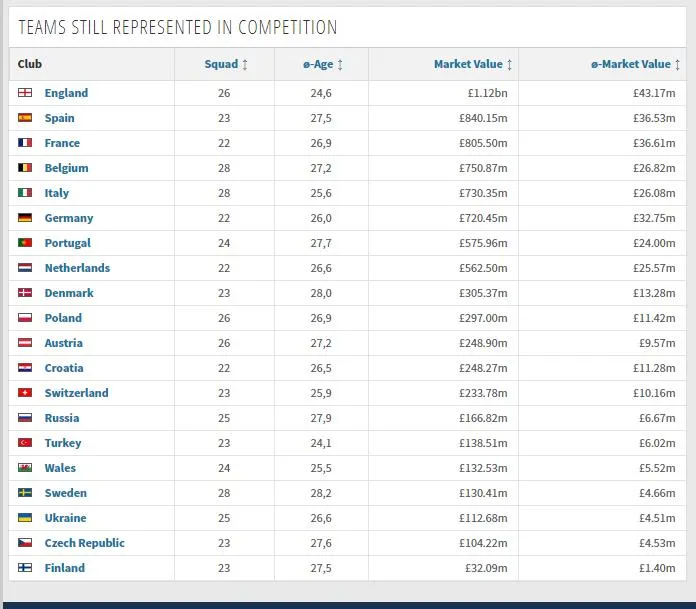Screen dimensions: 696x609
Task: Click the Germany flag icon
Action: pos(25,218)
